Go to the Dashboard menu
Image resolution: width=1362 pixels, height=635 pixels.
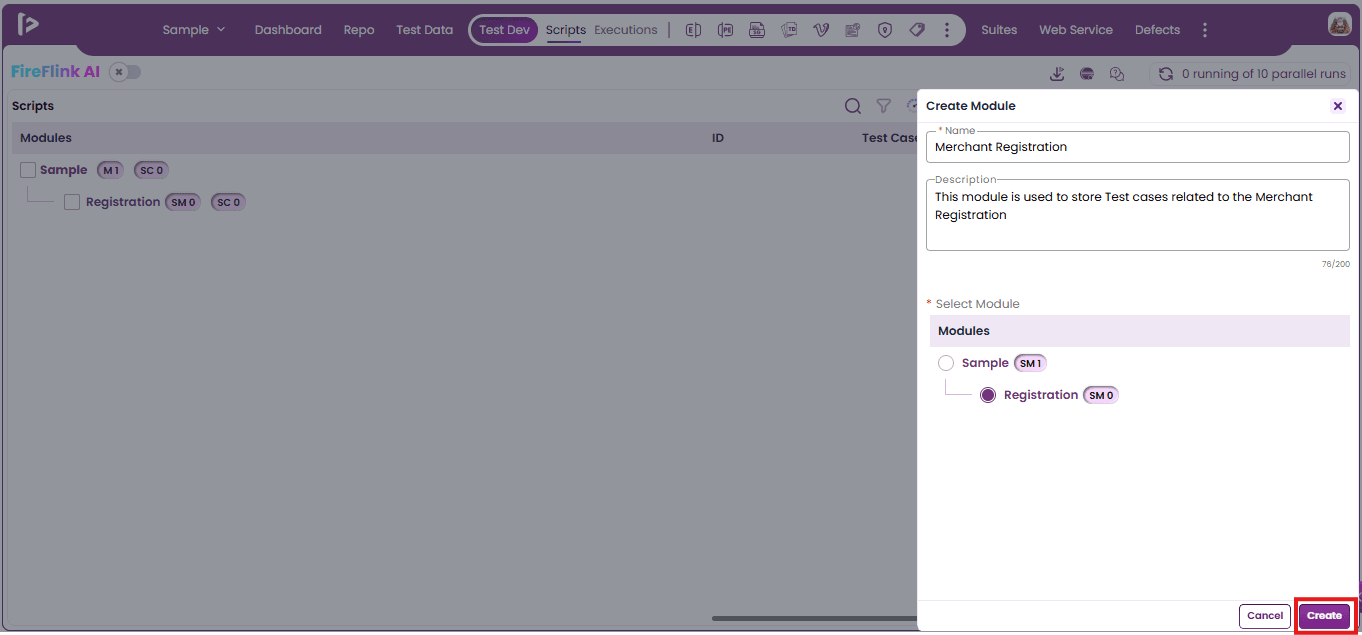288,30
